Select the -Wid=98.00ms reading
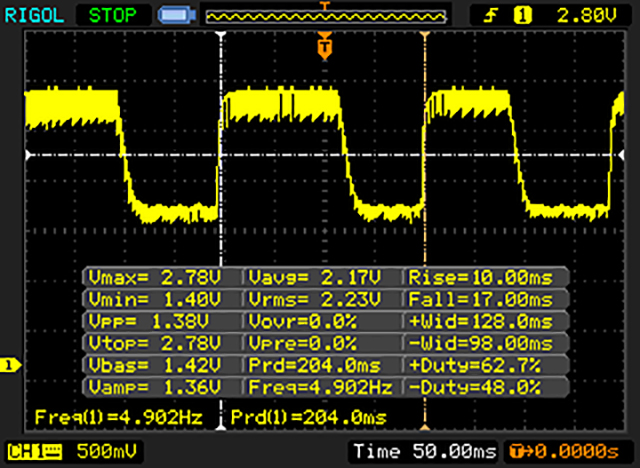Viewport: 640px width, 468px height. click(x=480, y=343)
